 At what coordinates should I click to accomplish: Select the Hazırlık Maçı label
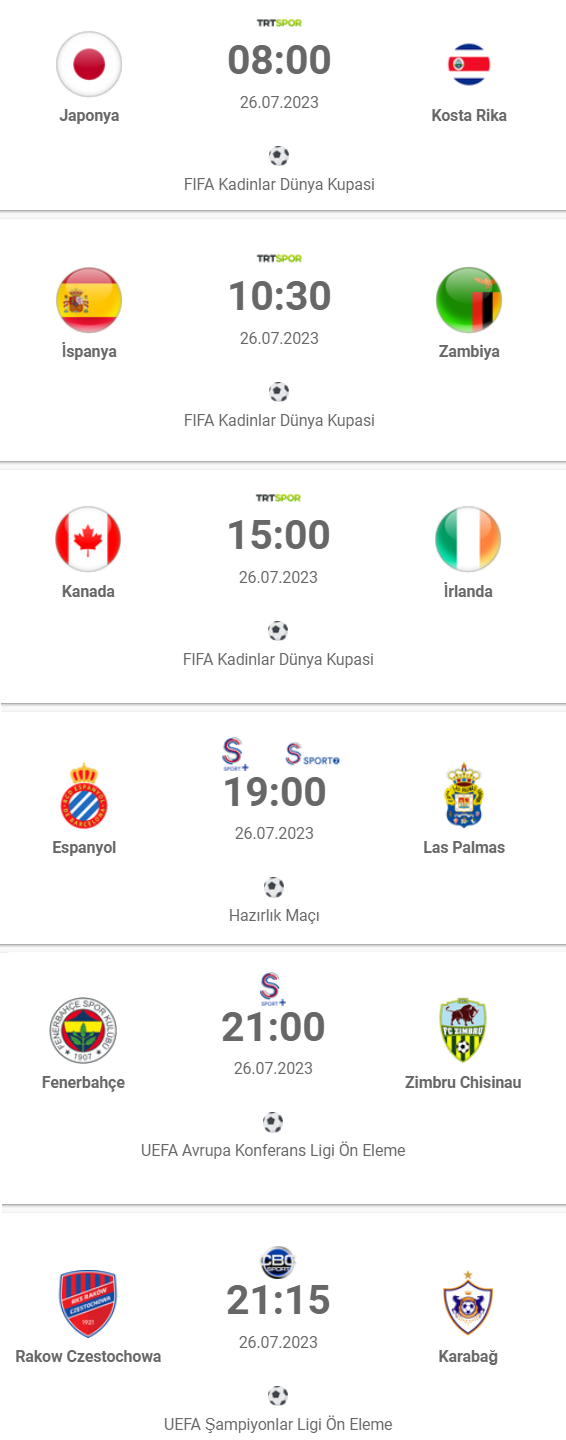click(x=274, y=915)
